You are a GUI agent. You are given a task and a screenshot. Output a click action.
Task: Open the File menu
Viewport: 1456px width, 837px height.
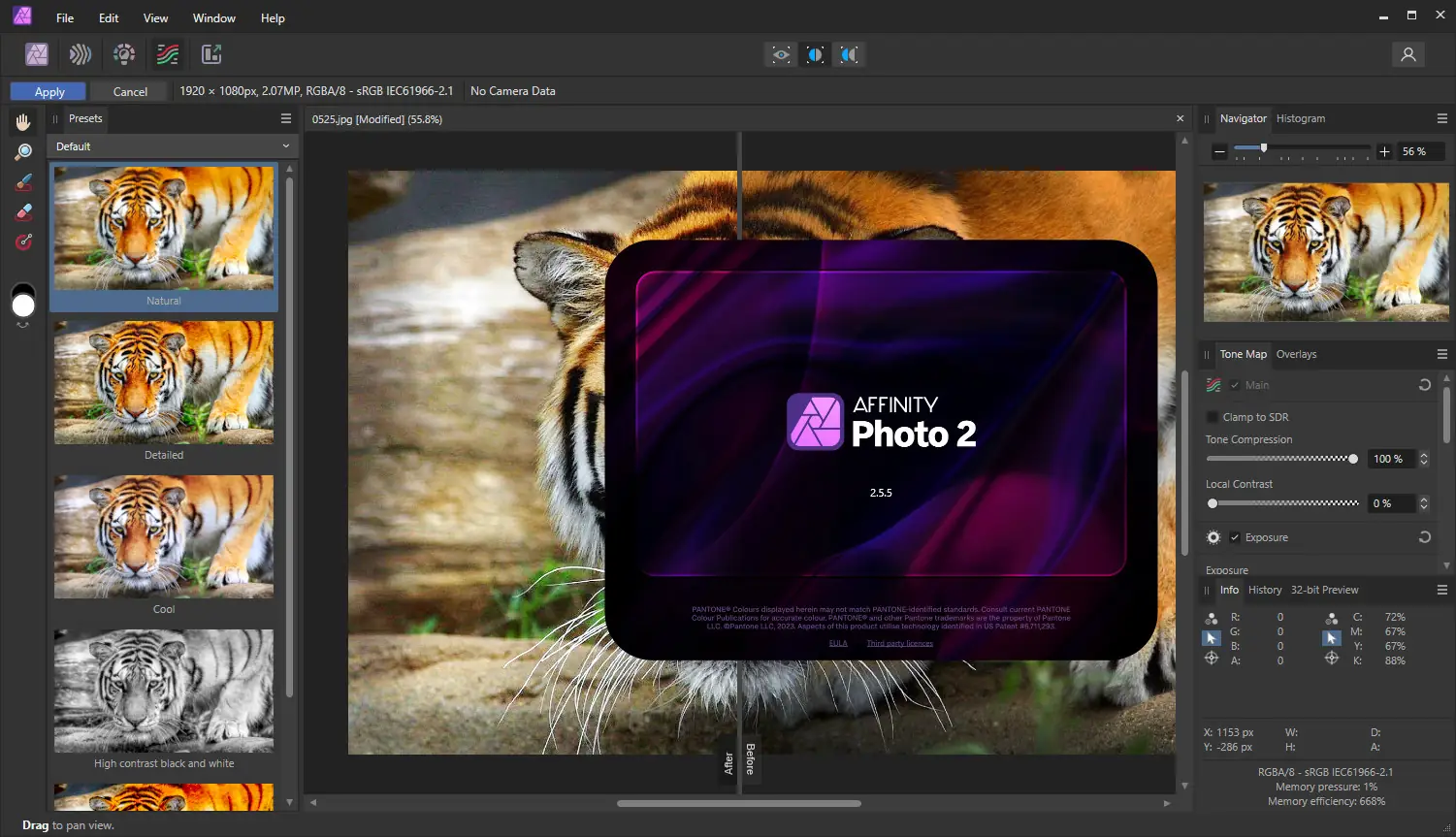click(65, 17)
